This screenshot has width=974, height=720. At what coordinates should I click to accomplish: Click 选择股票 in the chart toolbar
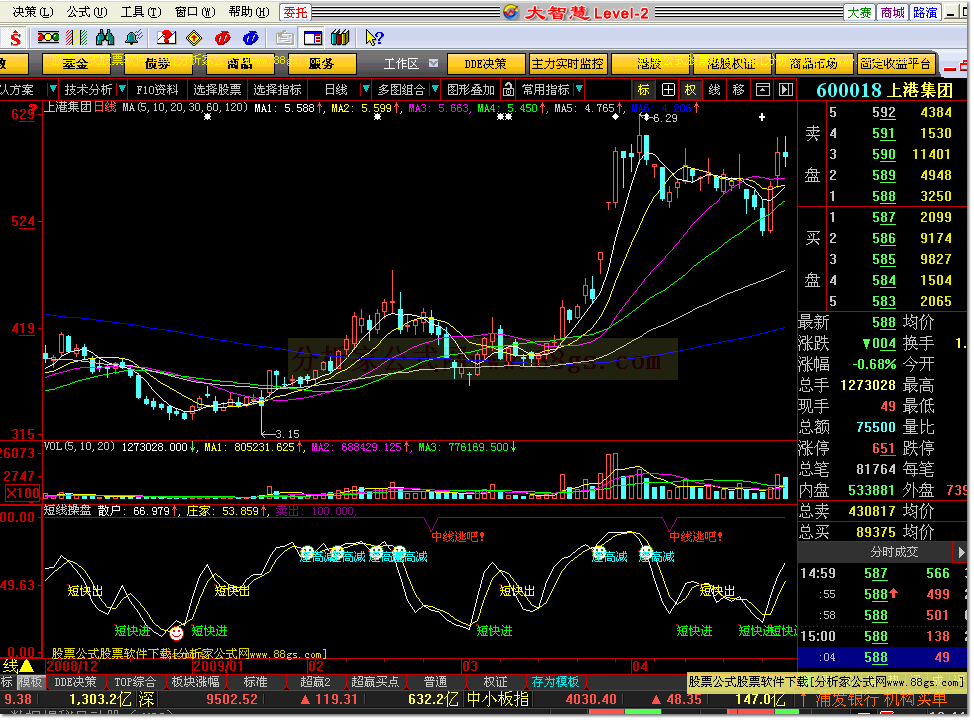tap(217, 90)
